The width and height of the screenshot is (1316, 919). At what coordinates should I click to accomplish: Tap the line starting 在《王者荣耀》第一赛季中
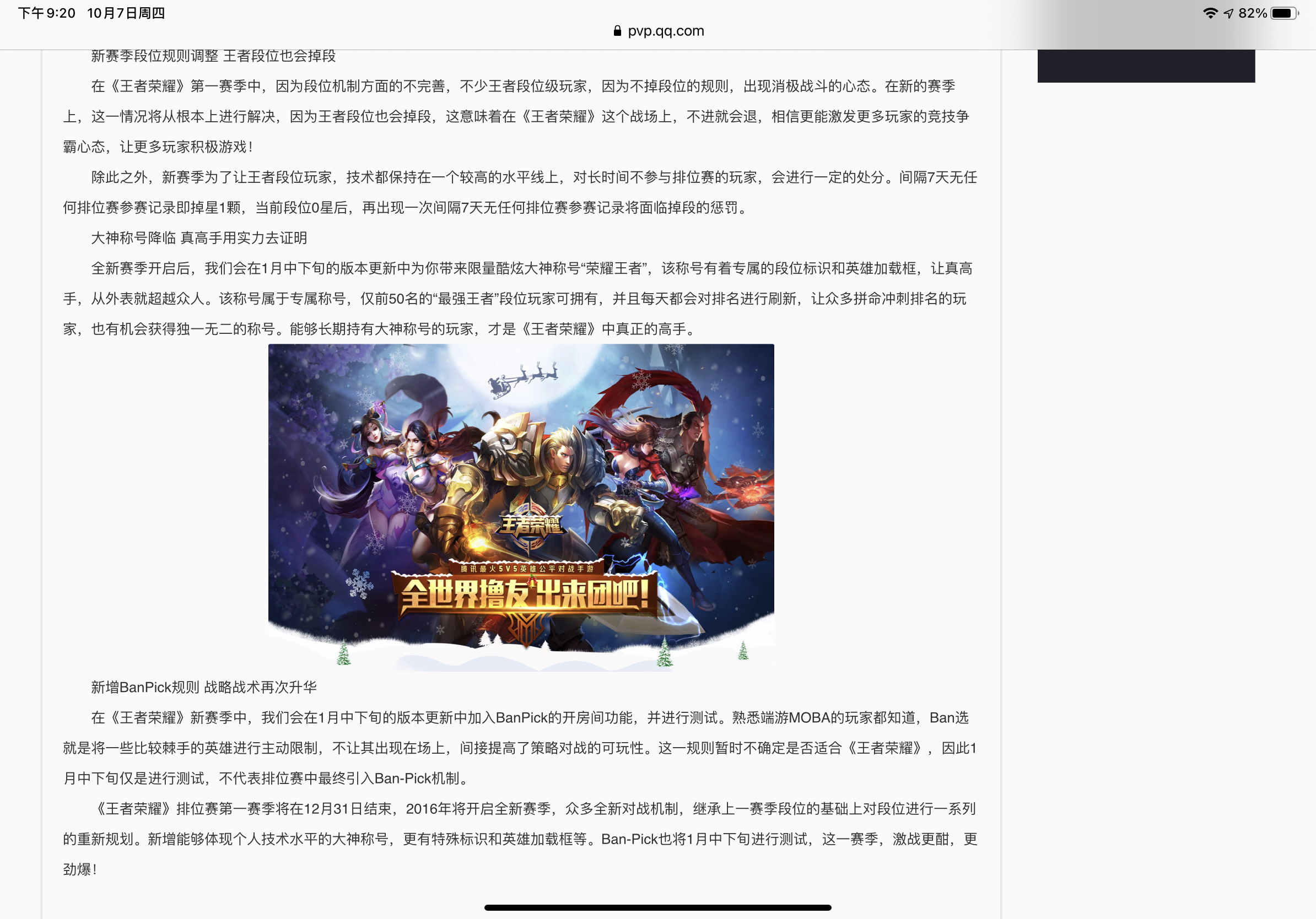point(523,86)
